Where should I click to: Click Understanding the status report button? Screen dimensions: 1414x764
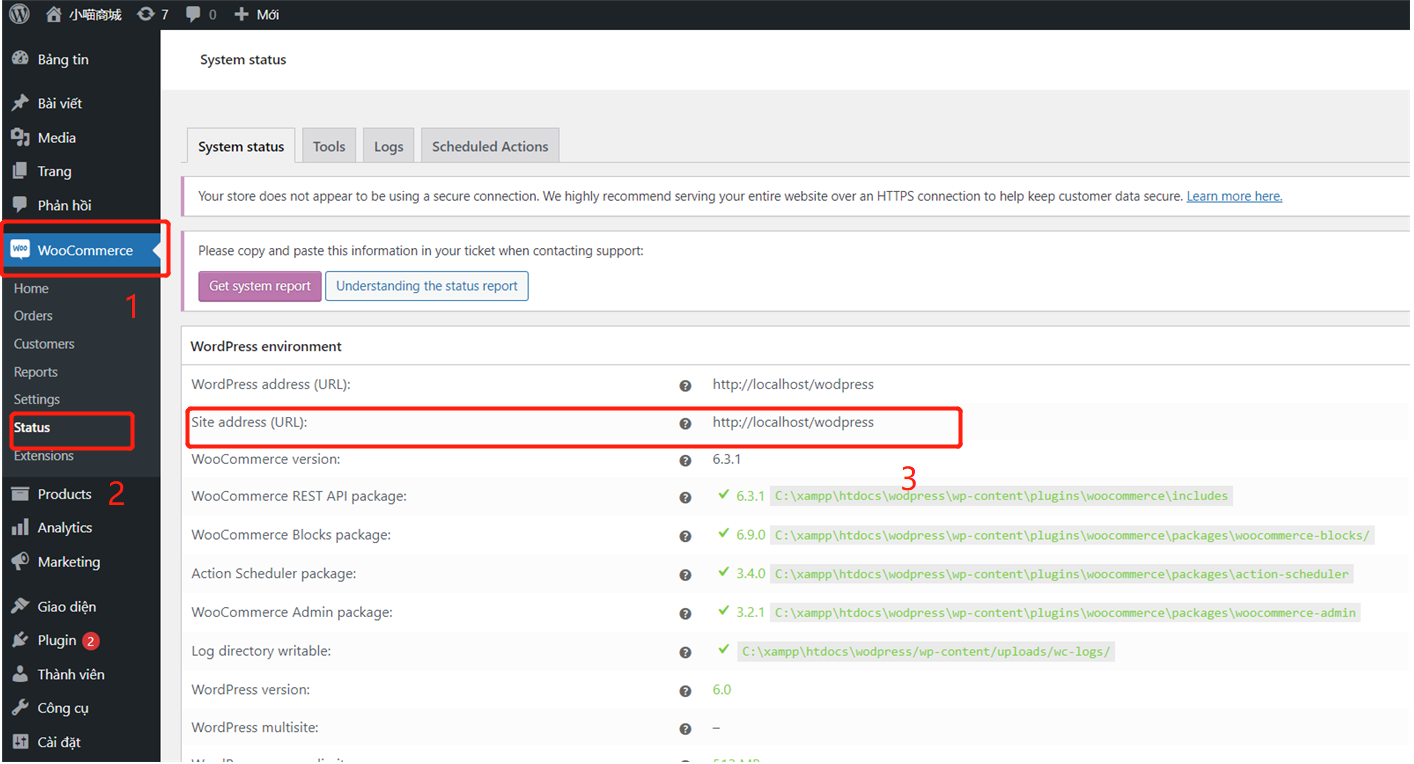427,286
